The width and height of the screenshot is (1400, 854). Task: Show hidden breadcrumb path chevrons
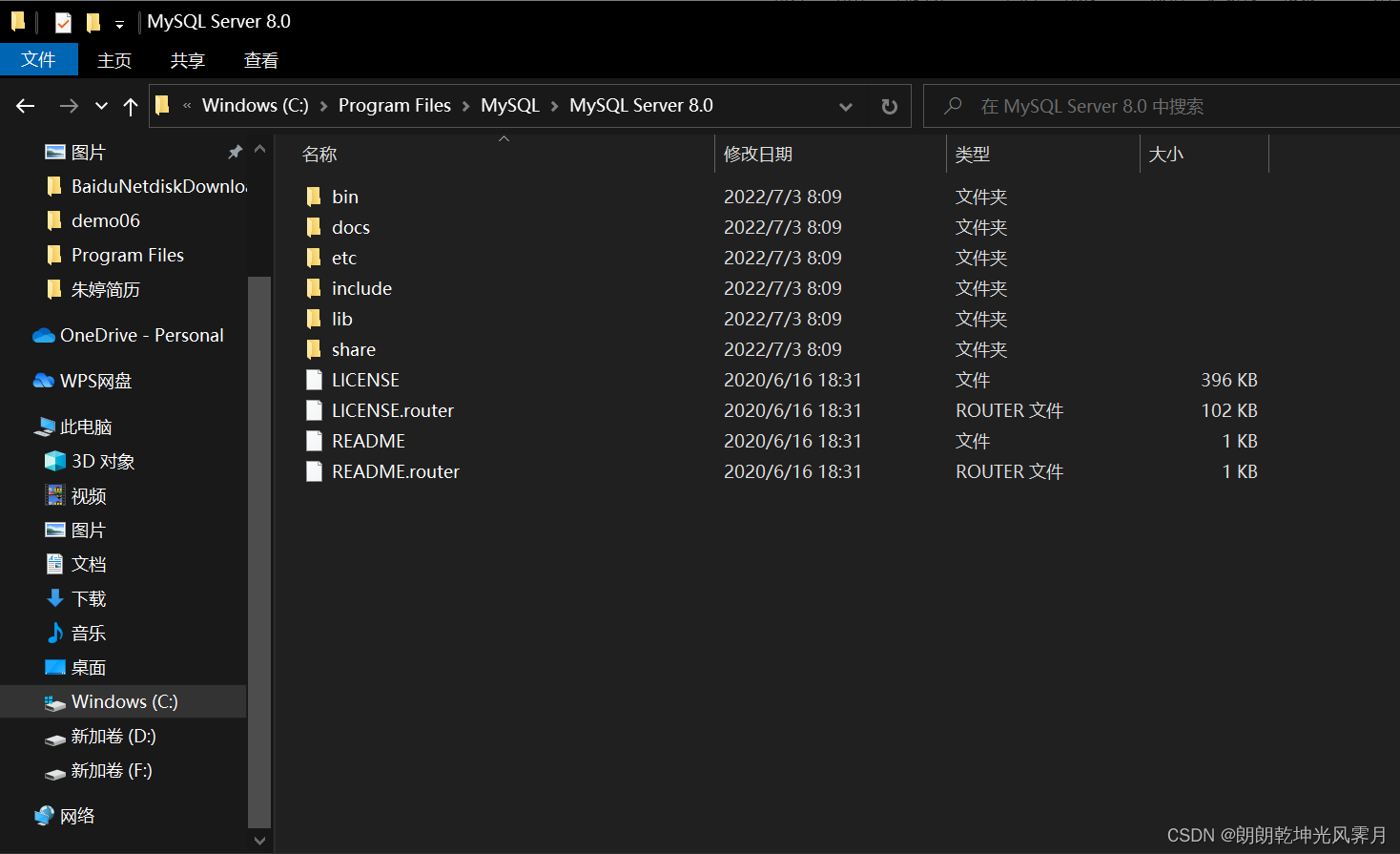pos(187,106)
